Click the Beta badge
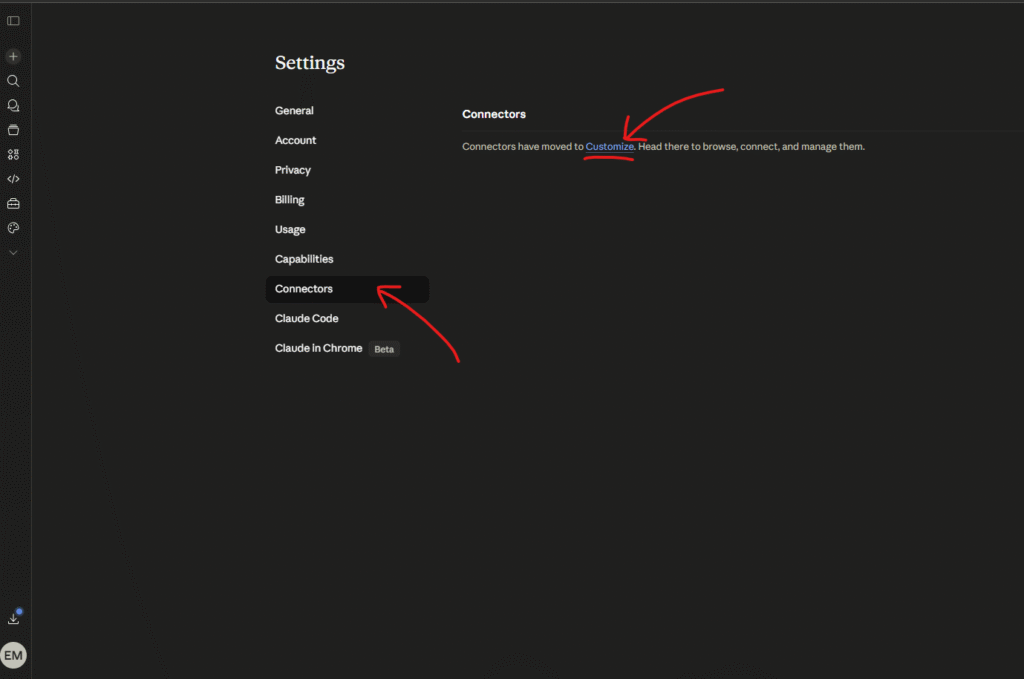Image resolution: width=1024 pixels, height=679 pixels. tap(384, 349)
